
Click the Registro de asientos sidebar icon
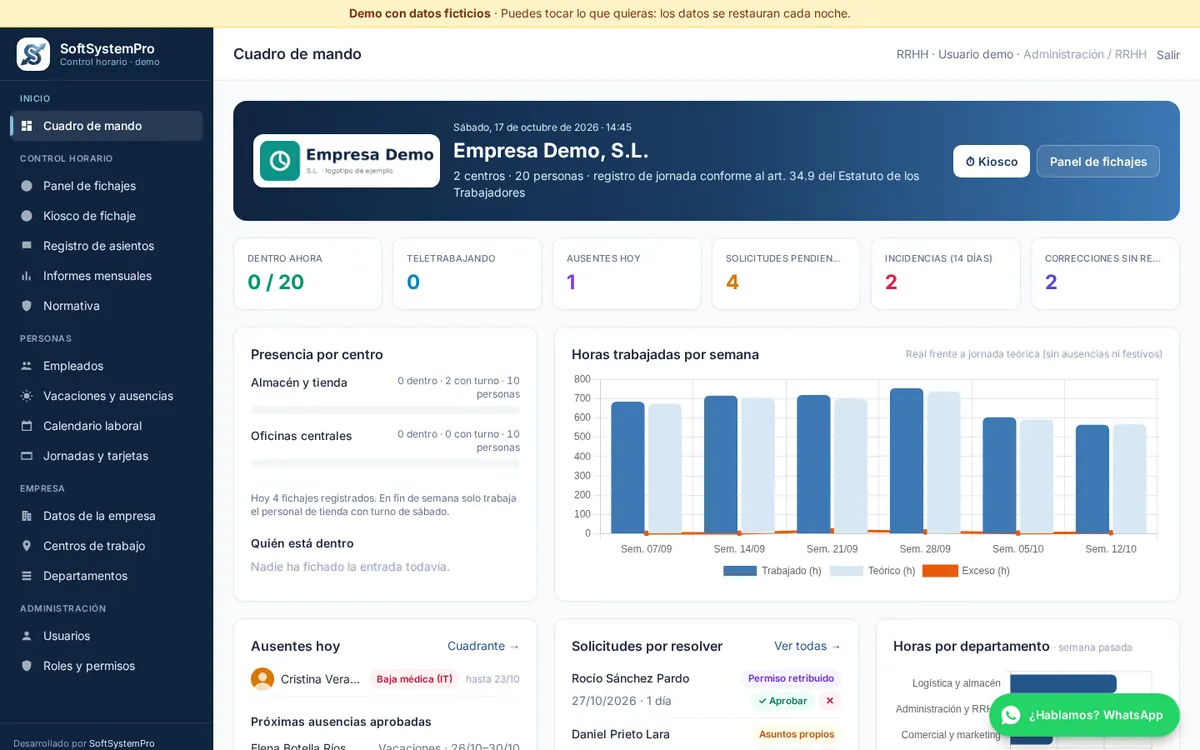[27, 246]
